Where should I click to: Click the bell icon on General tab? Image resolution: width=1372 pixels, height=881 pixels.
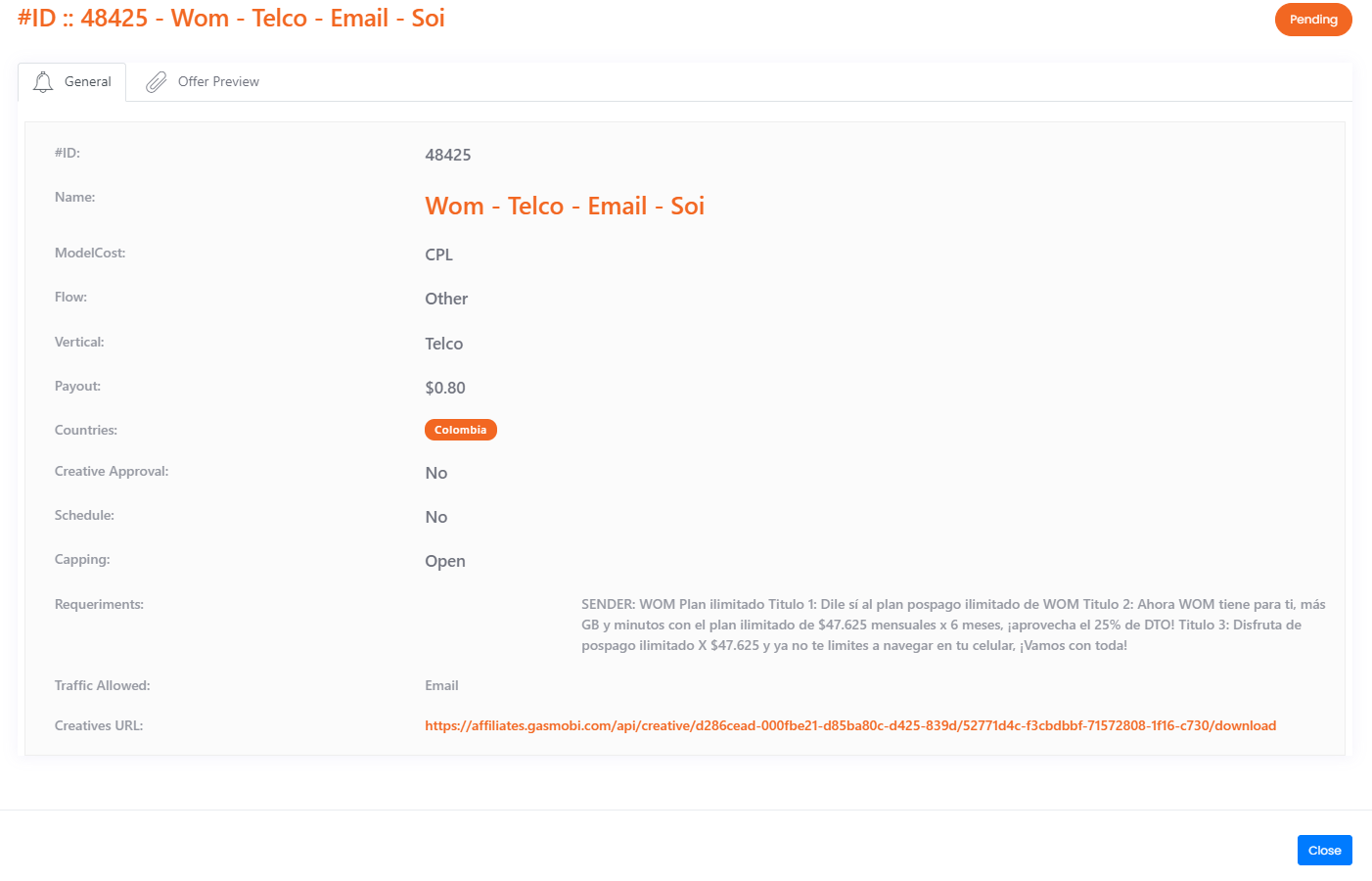point(43,82)
